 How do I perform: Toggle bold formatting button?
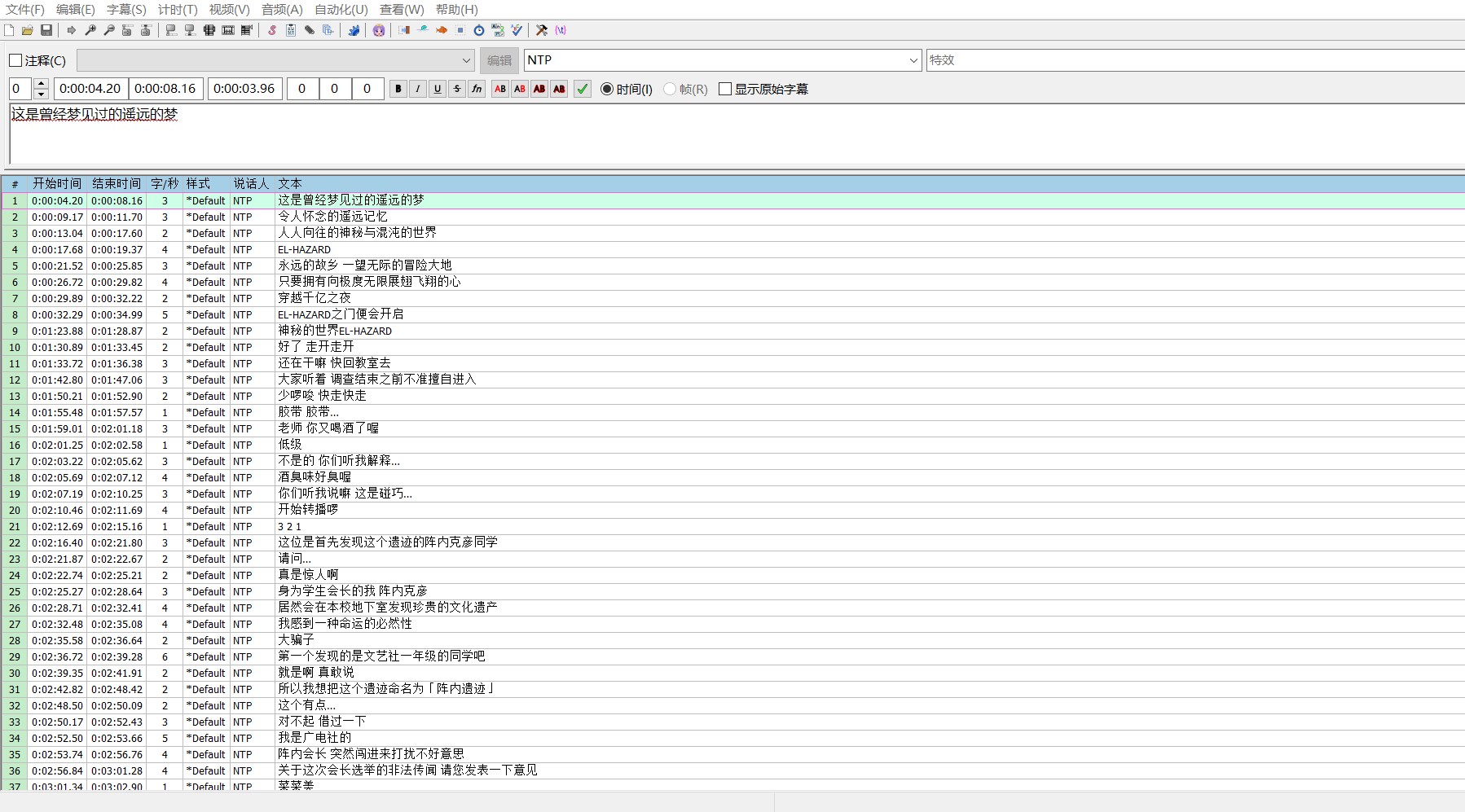(398, 89)
